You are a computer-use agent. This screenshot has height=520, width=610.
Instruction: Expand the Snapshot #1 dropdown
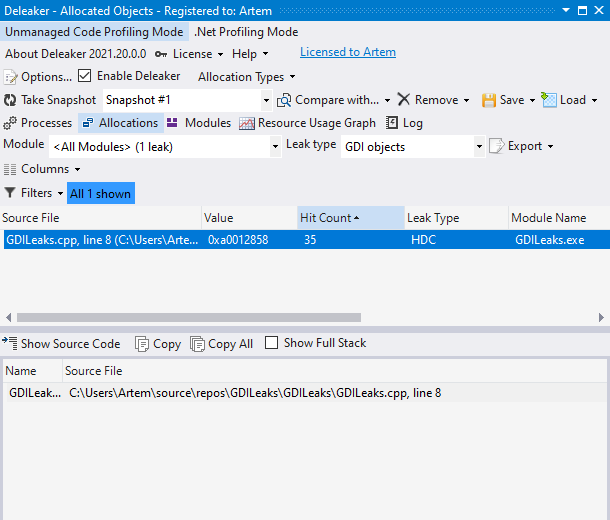pos(266,100)
